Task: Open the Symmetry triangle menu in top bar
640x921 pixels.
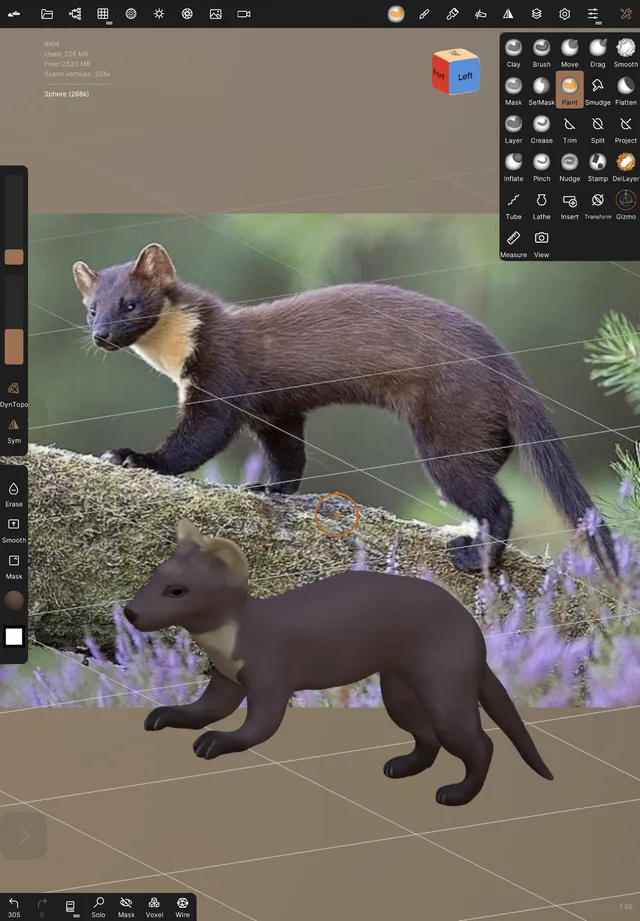Action: pyautogui.click(x=508, y=14)
